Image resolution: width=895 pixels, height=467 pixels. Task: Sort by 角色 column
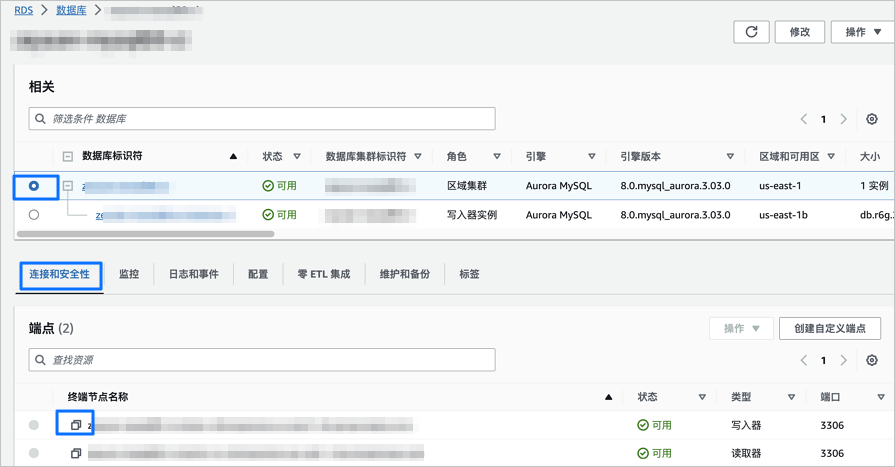497,156
